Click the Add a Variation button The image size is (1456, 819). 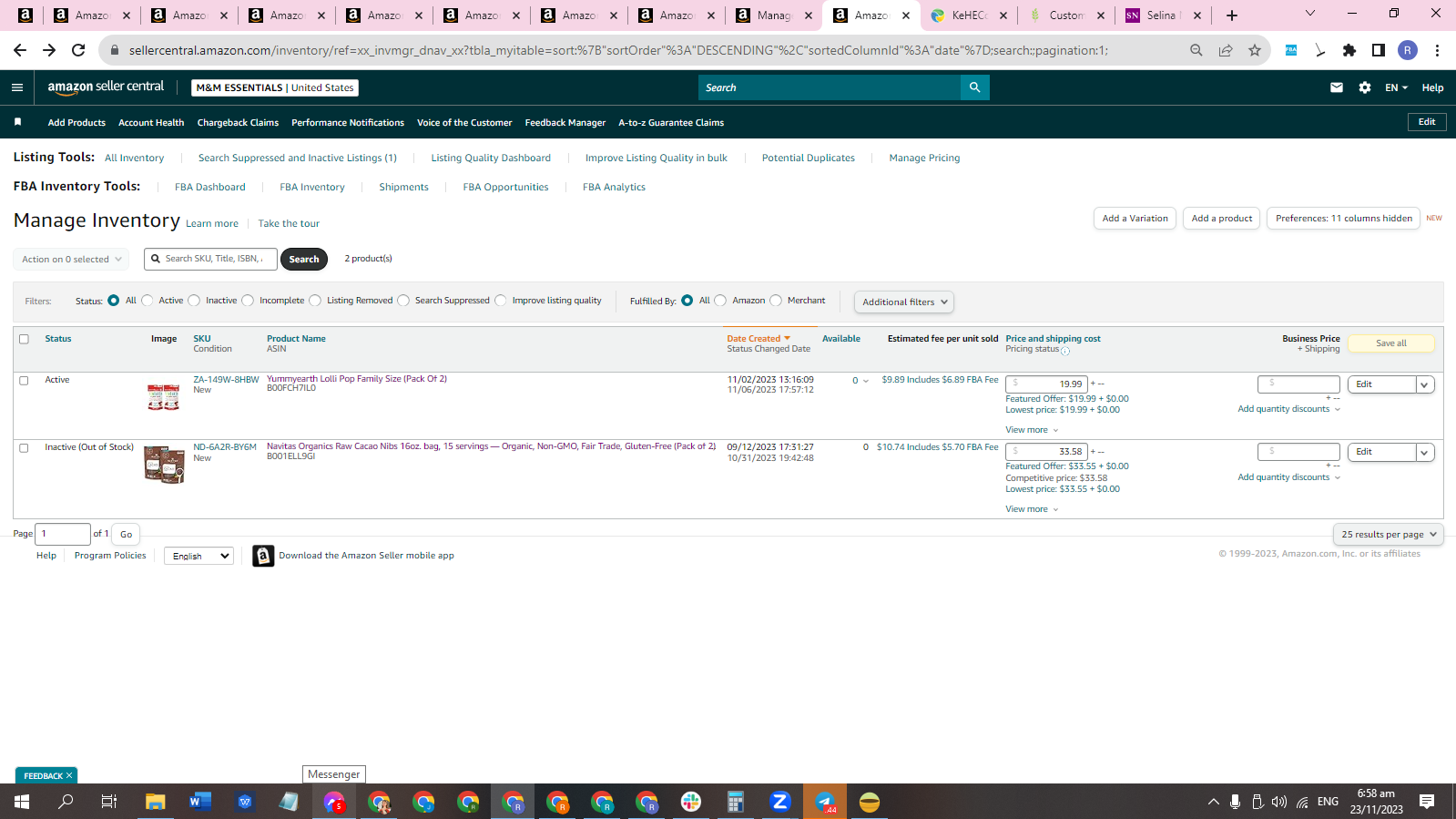click(x=1135, y=219)
